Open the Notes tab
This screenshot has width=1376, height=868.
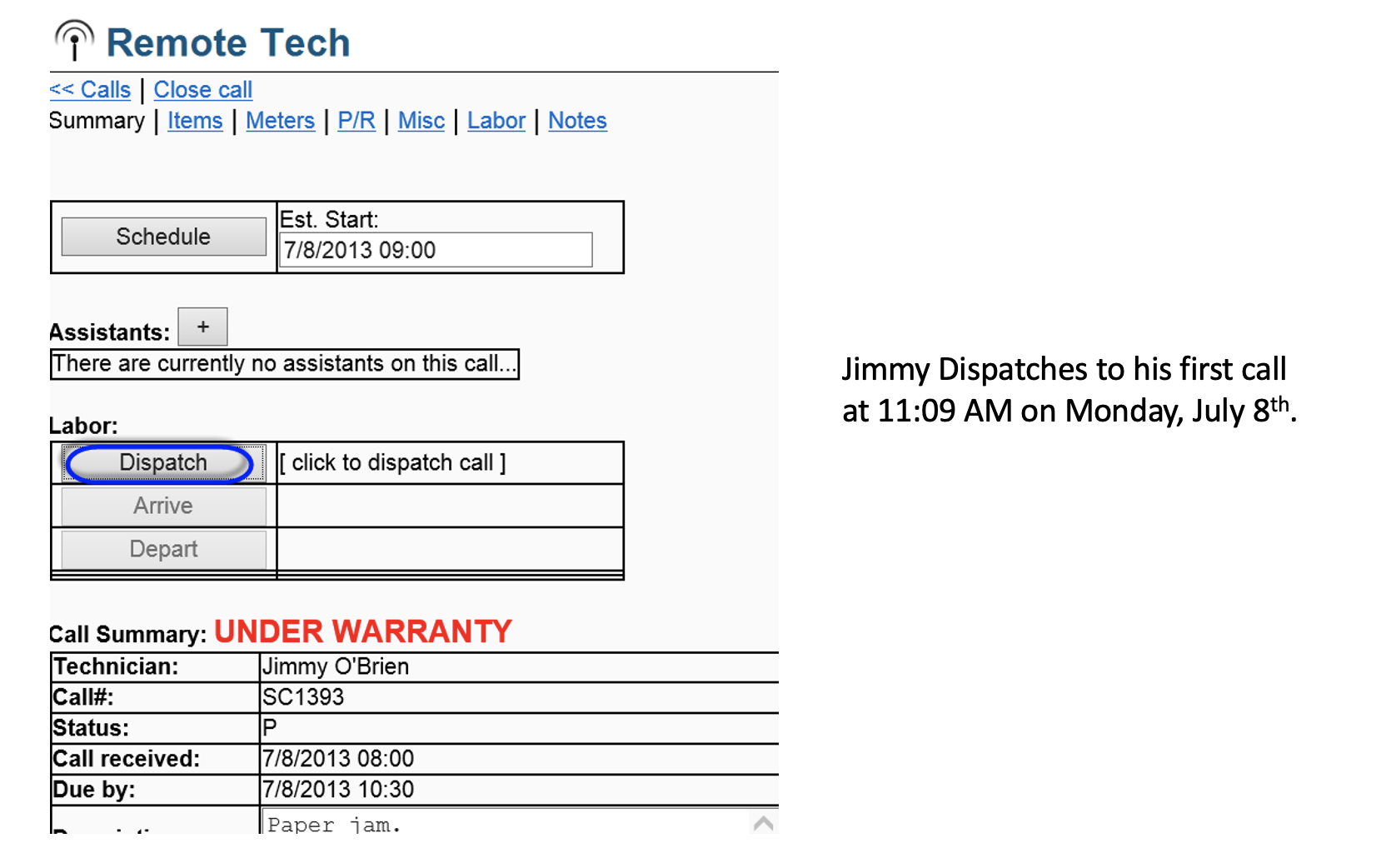click(577, 121)
